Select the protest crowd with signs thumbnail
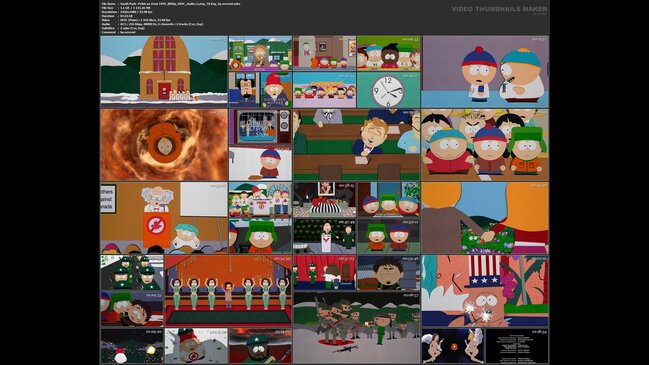649x365 pixels. 260,200
